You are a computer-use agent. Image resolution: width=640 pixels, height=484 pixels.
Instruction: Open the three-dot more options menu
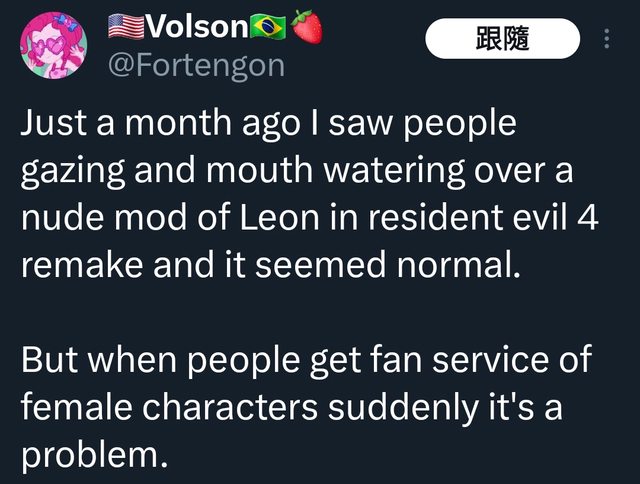(606, 39)
